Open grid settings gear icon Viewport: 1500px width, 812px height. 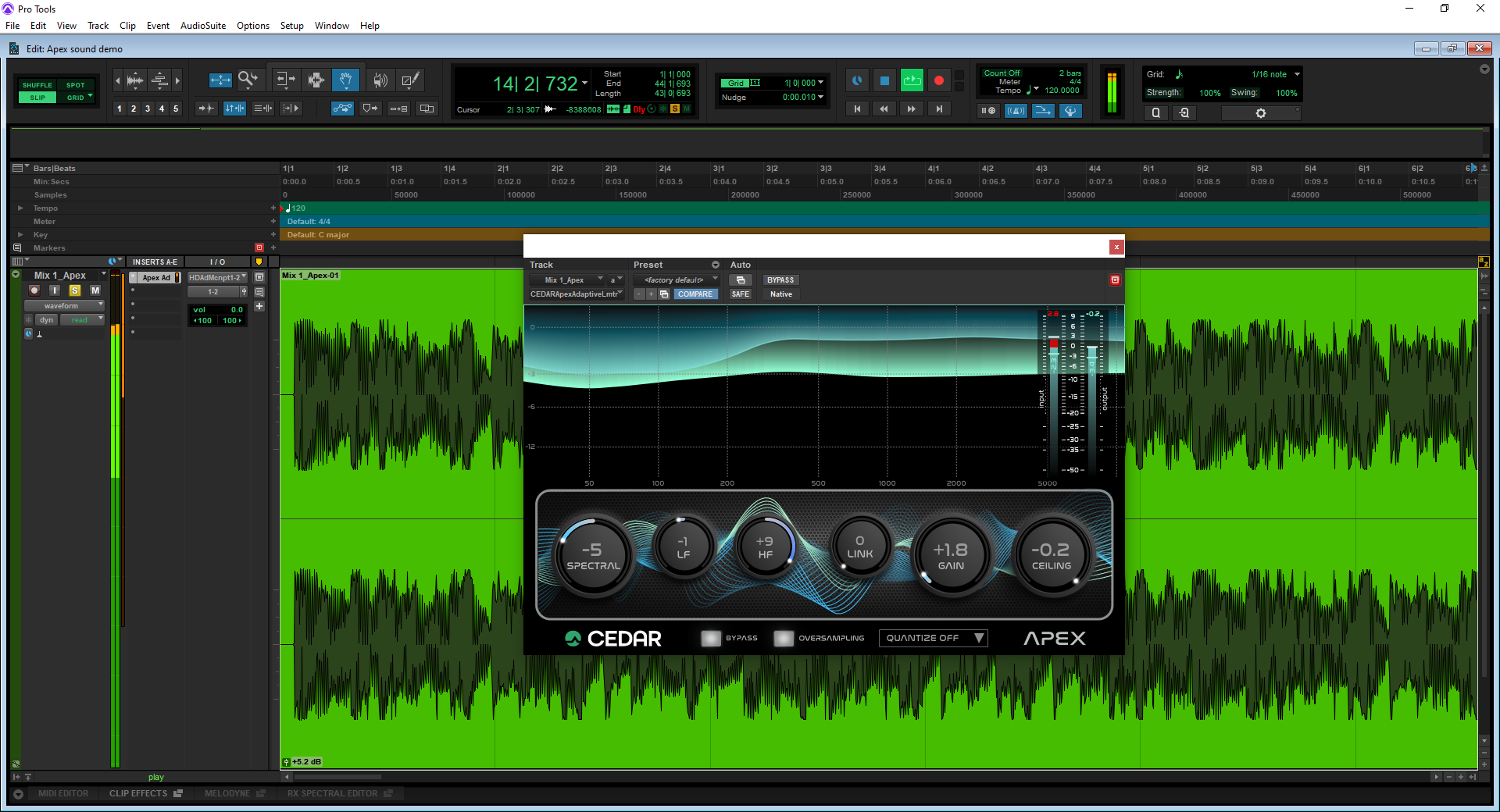coord(1260,113)
